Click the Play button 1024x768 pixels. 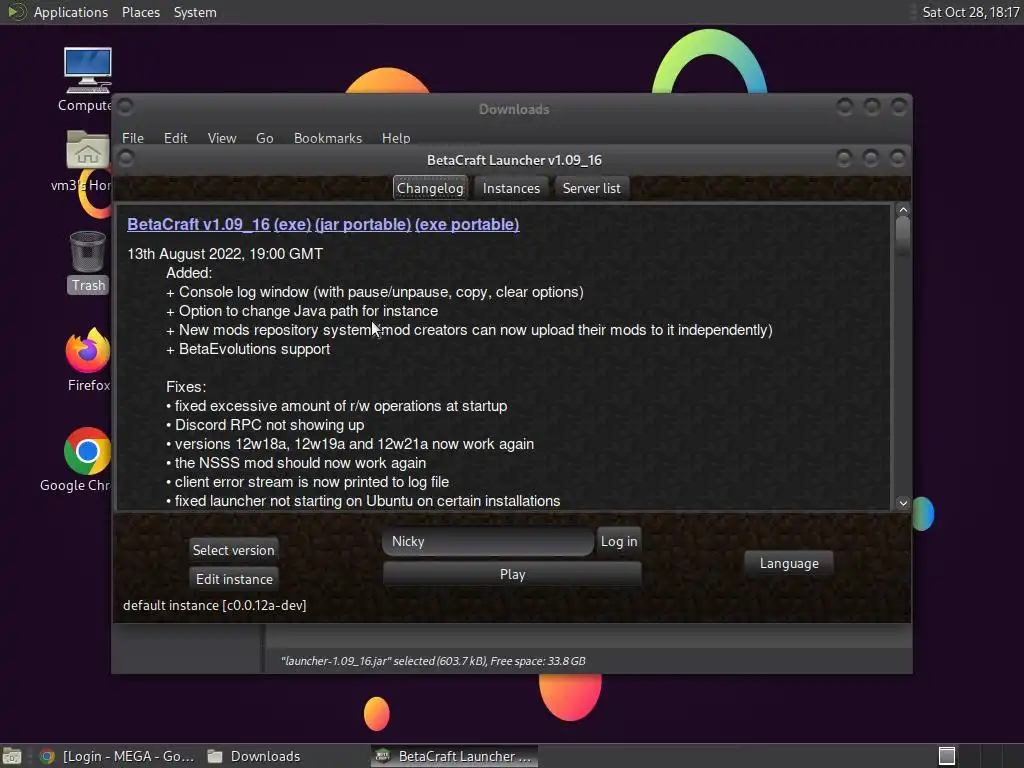pos(512,574)
